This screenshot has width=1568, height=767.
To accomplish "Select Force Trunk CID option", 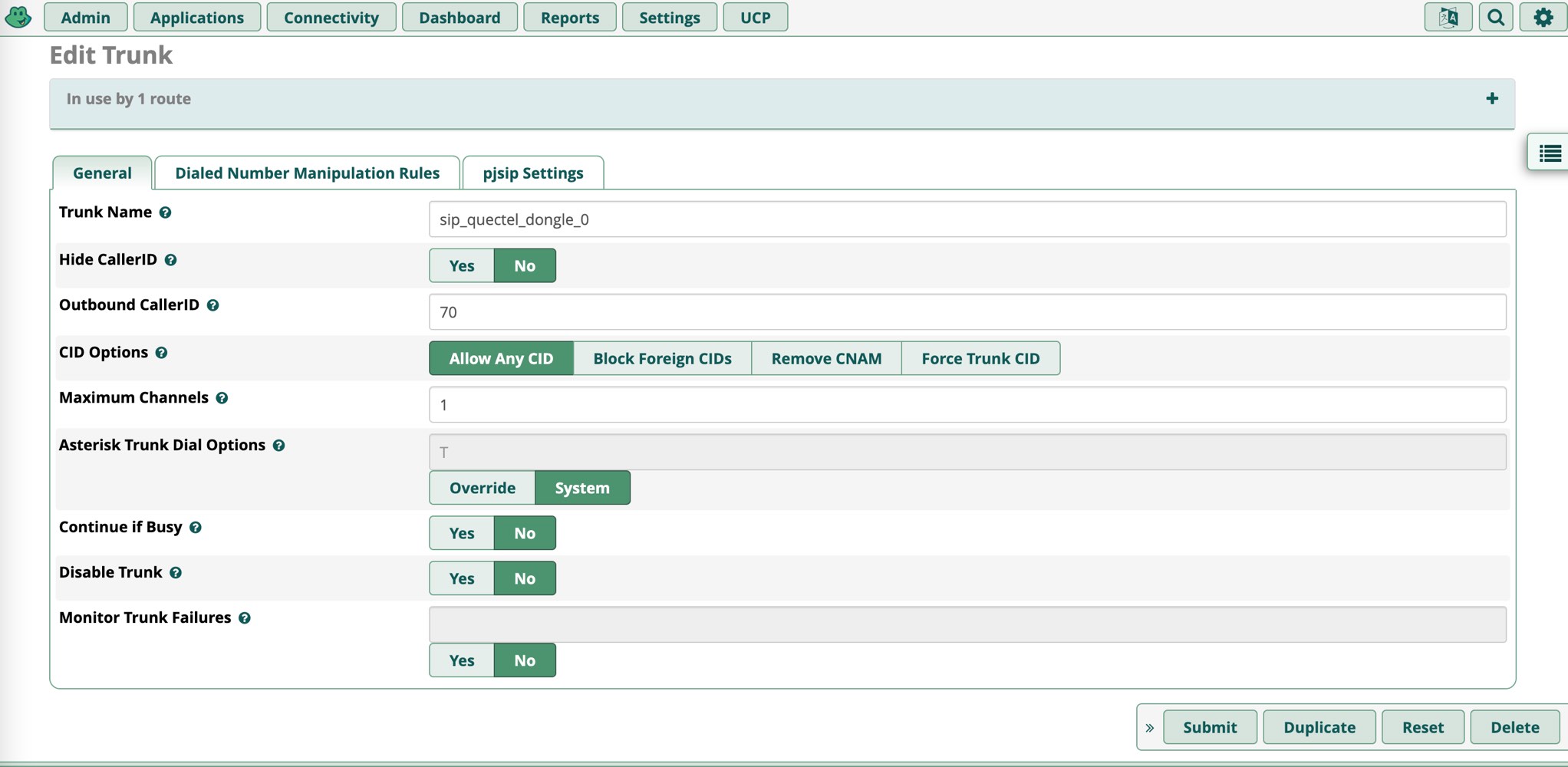I will click(x=980, y=358).
